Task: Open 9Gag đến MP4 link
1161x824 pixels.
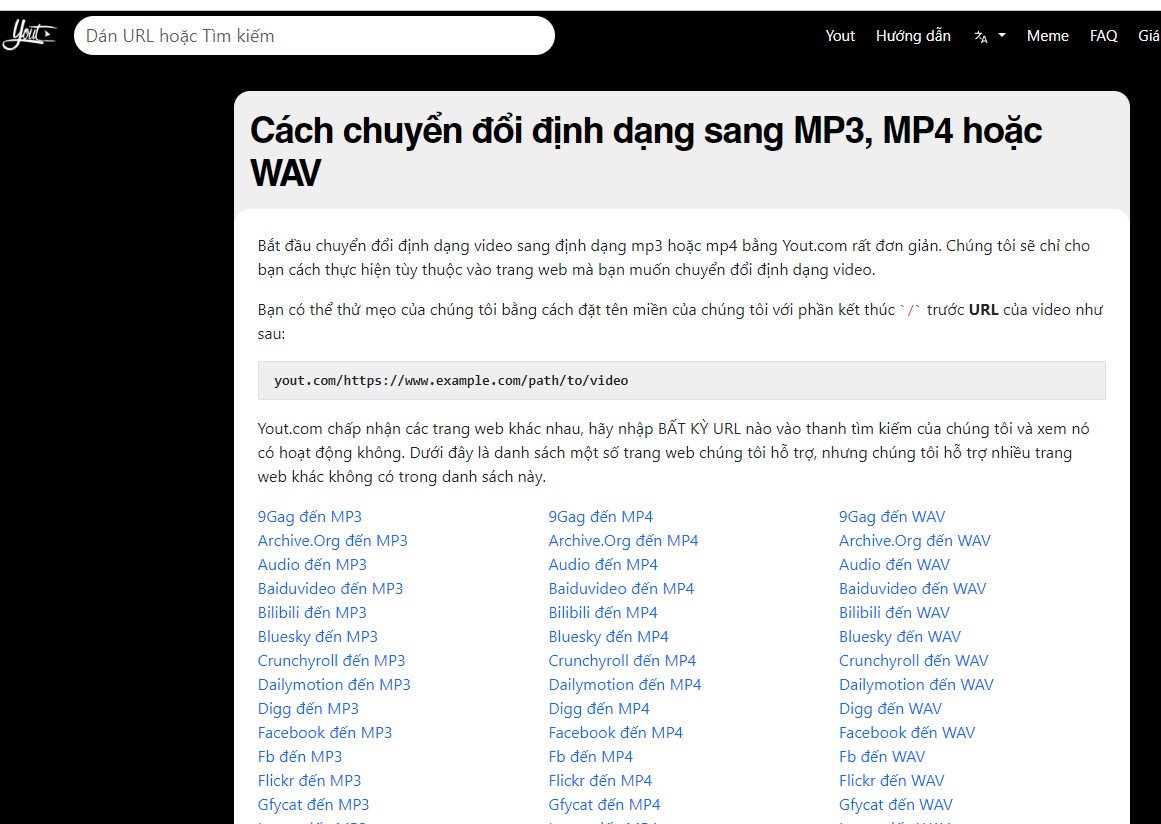Action: (x=600, y=517)
